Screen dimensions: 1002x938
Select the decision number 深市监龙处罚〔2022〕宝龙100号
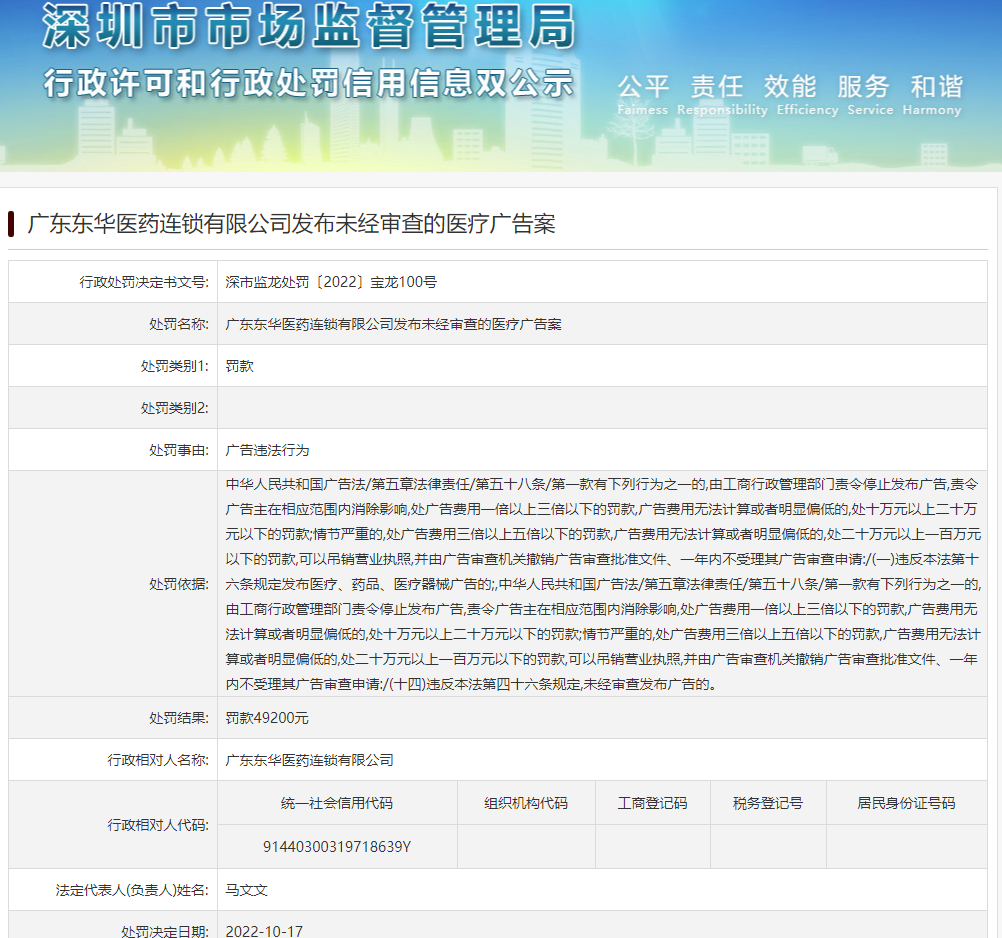click(331, 282)
